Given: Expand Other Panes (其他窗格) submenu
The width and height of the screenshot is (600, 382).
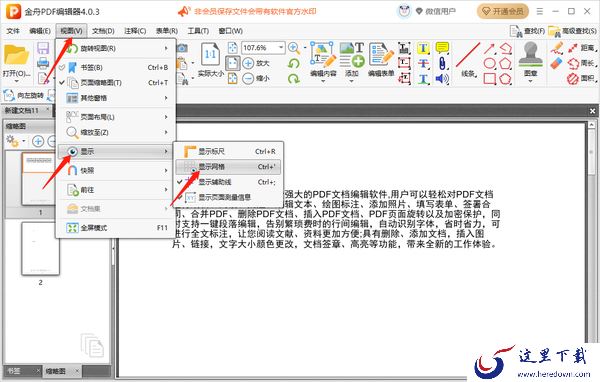Looking at the screenshot, I should click(116, 98).
